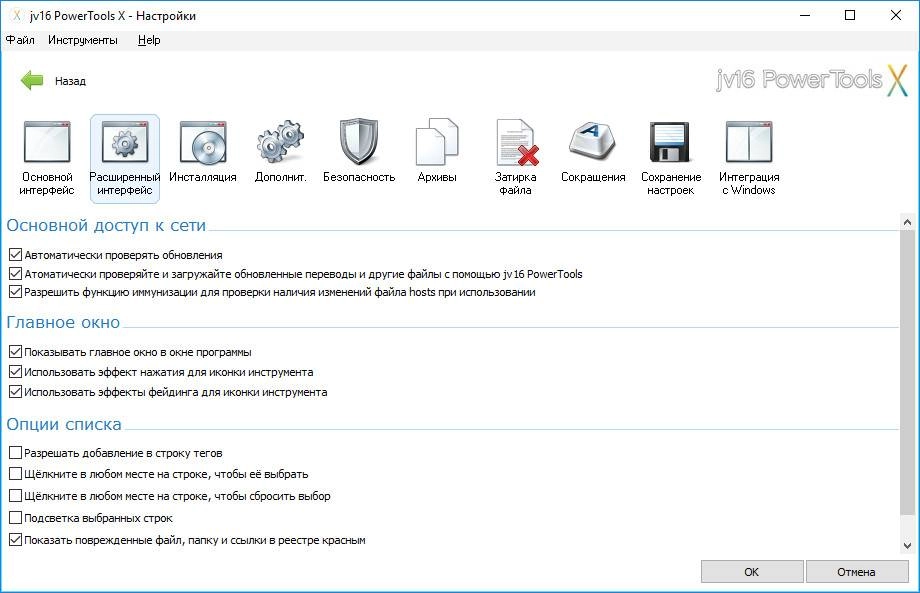The width and height of the screenshot is (920, 593).
Task: Open Основной интерфейс settings icon
Action: pos(47,142)
